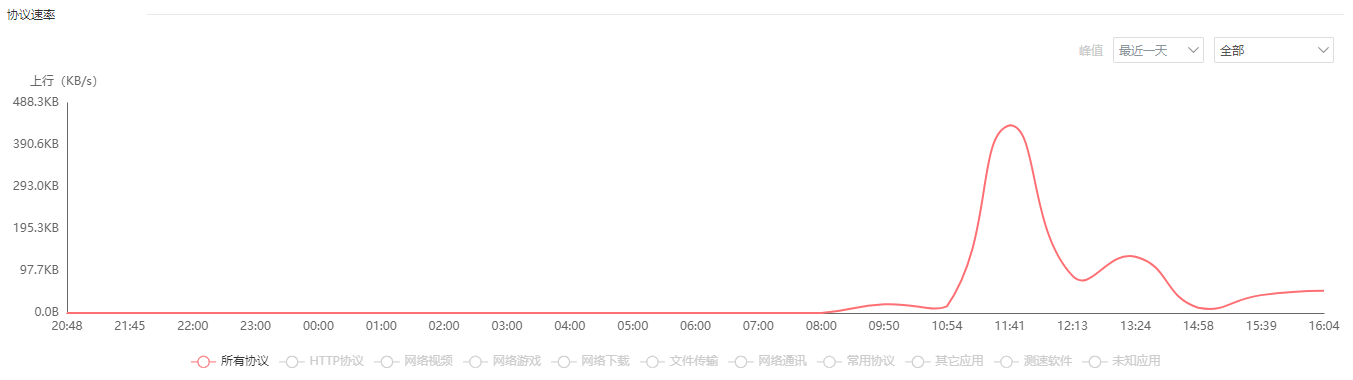Toggle the 所有协议 legend series marker
Image resolution: width=1353 pixels, height=380 pixels.
click(x=203, y=361)
